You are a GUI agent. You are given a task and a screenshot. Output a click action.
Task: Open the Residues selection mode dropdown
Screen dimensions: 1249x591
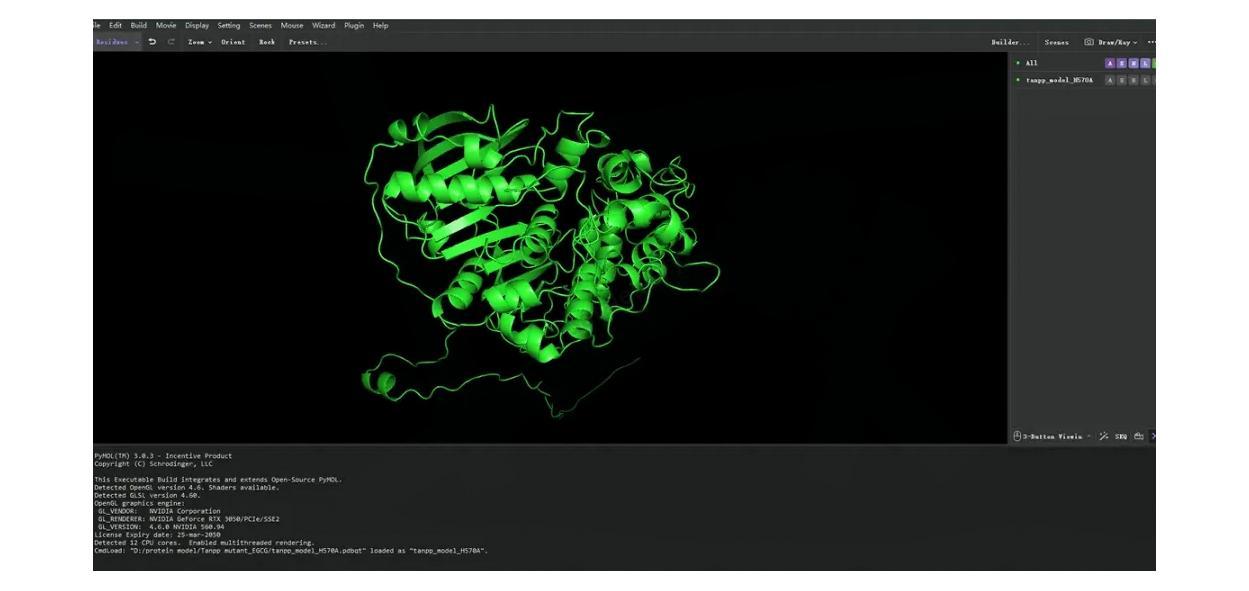117,42
